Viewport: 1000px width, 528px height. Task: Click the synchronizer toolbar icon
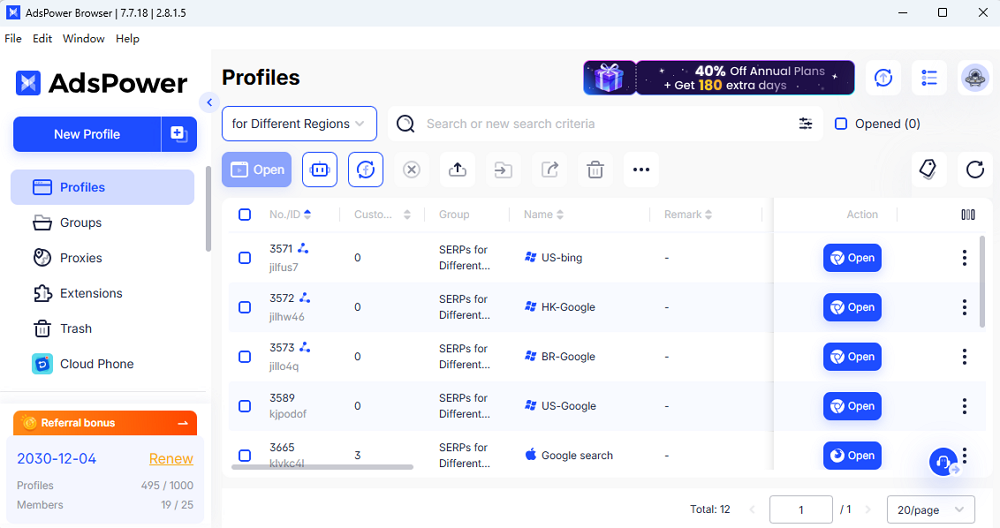pos(365,170)
